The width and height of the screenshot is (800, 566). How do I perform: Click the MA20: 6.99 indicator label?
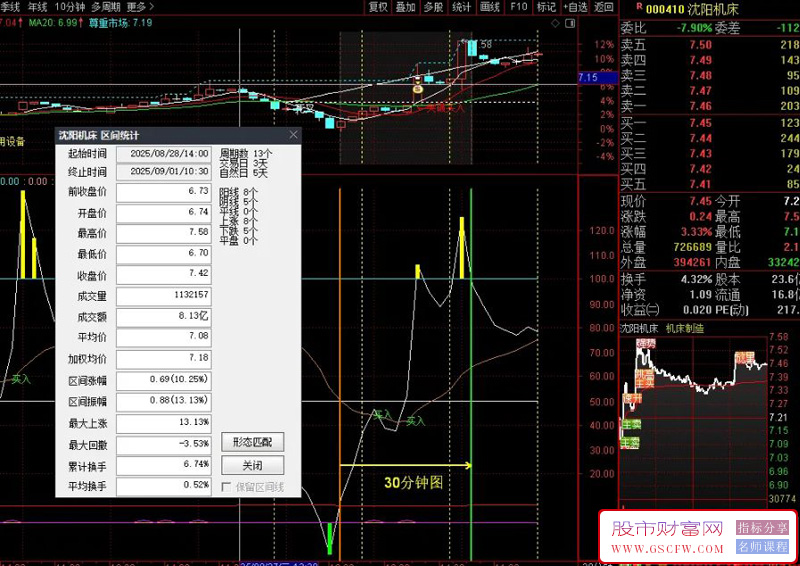55,23
